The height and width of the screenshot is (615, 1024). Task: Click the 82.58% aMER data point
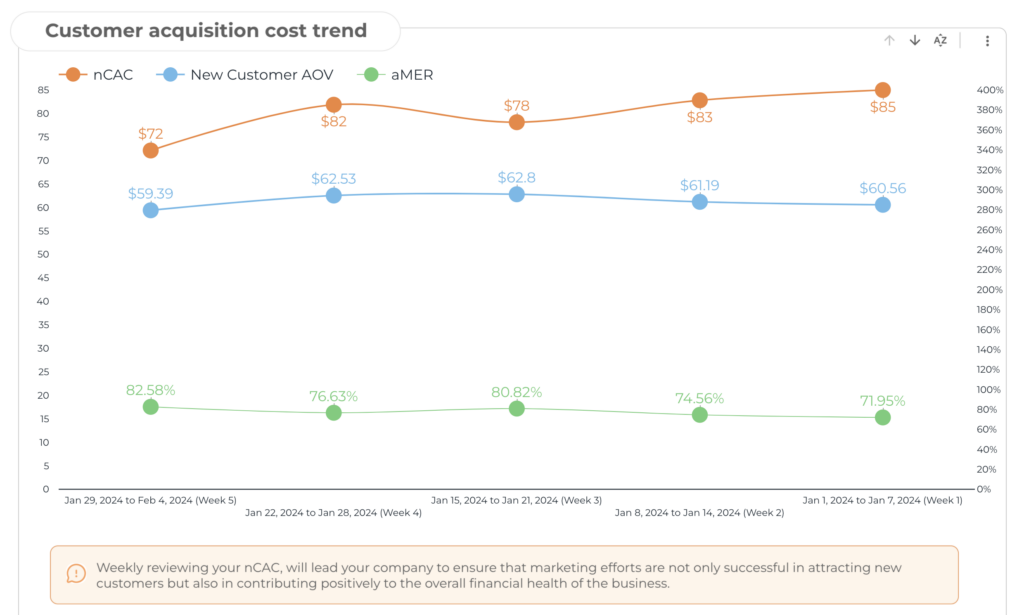point(151,407)
